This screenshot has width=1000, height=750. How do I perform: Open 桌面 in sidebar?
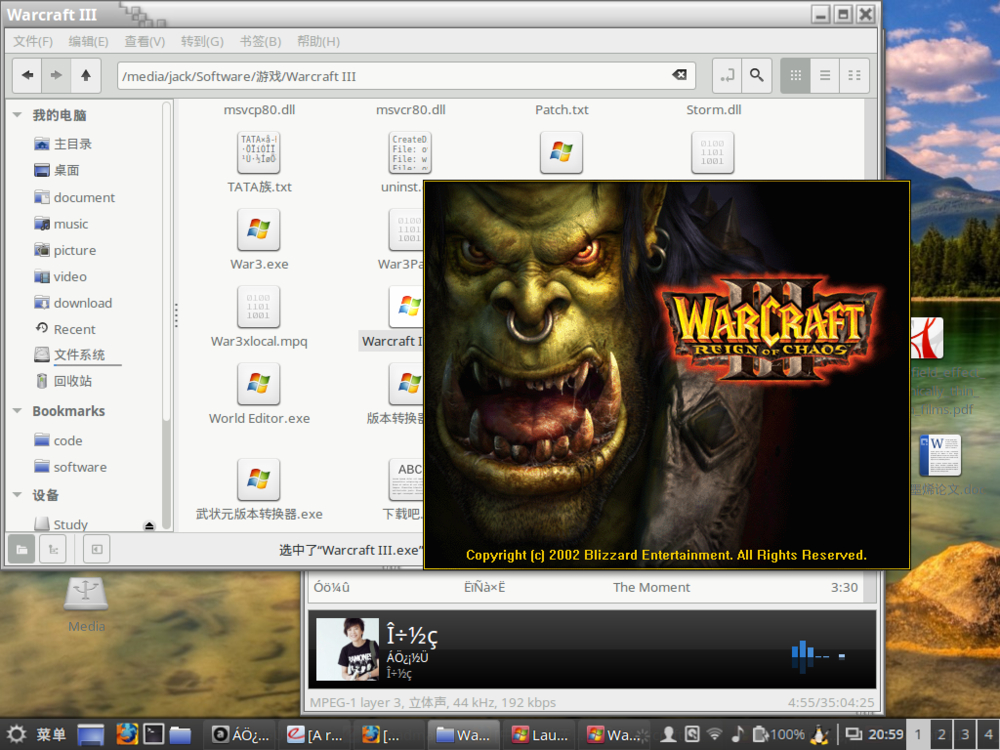pos(56,170)
